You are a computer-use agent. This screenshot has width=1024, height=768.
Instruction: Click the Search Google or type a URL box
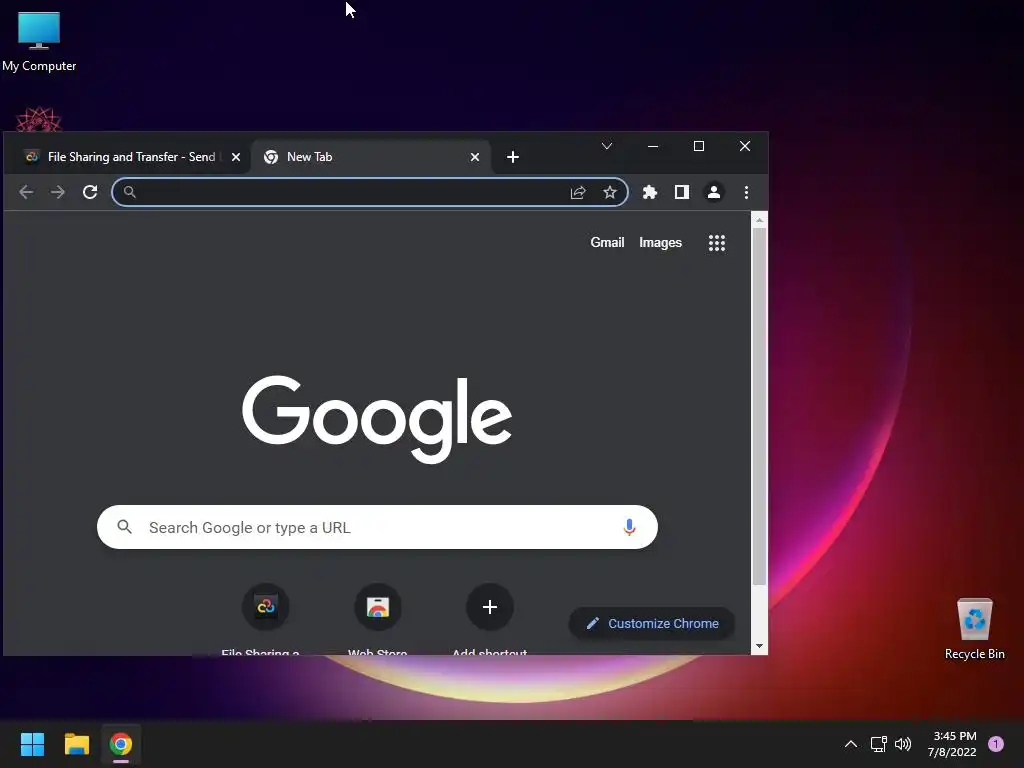coord(377,527)
